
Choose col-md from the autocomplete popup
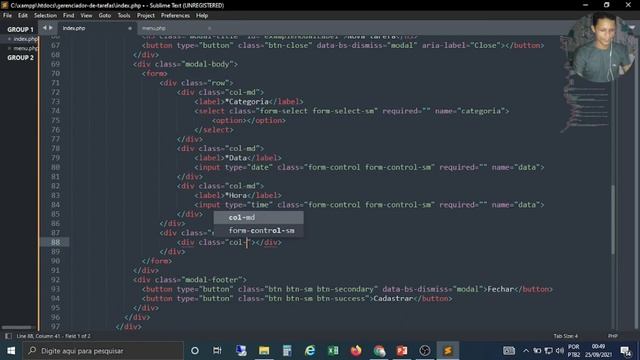(258, 218)
